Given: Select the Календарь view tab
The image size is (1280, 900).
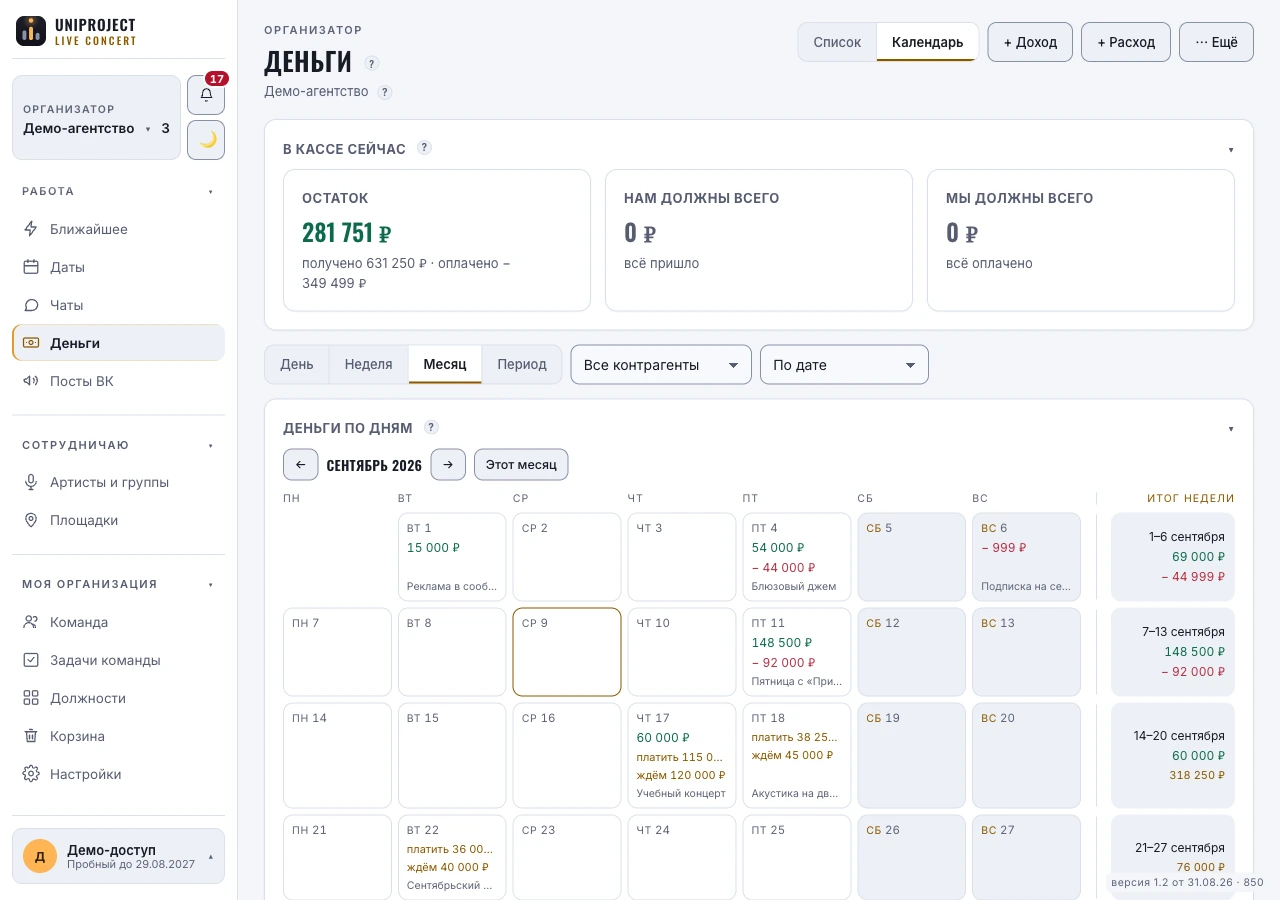Looking at the screenshot, I should pyautogui.click(x=928, y=42).
